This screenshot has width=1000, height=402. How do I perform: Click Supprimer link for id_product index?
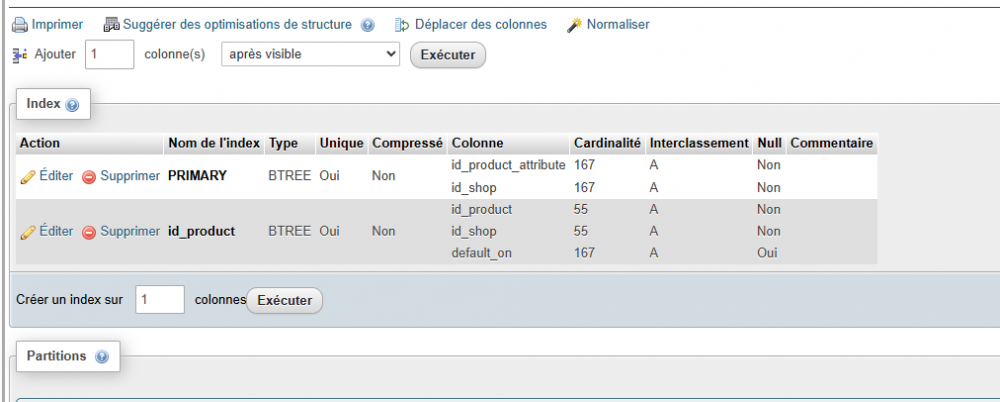130,231
